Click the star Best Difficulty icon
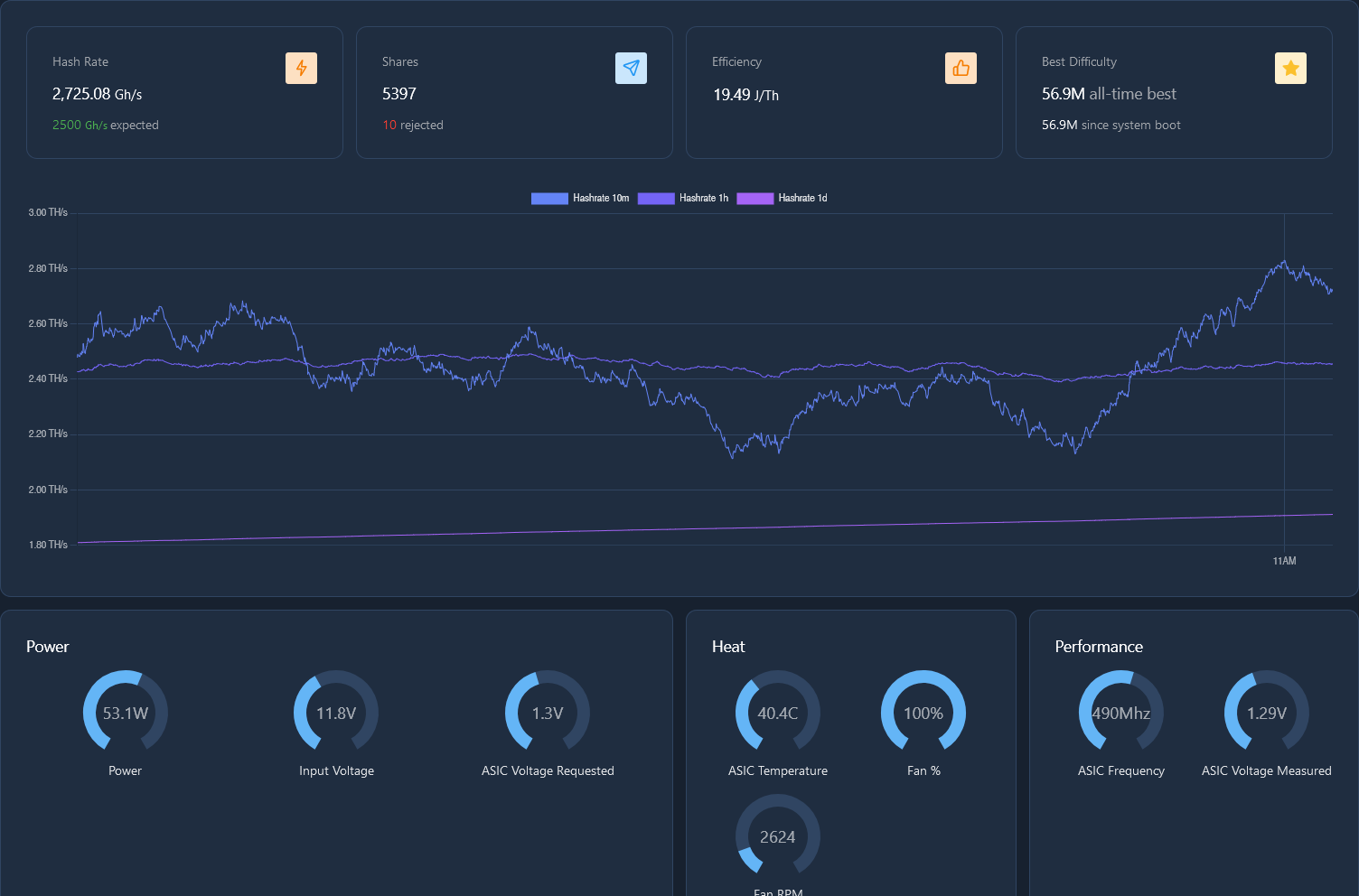 pos(1290,69)
